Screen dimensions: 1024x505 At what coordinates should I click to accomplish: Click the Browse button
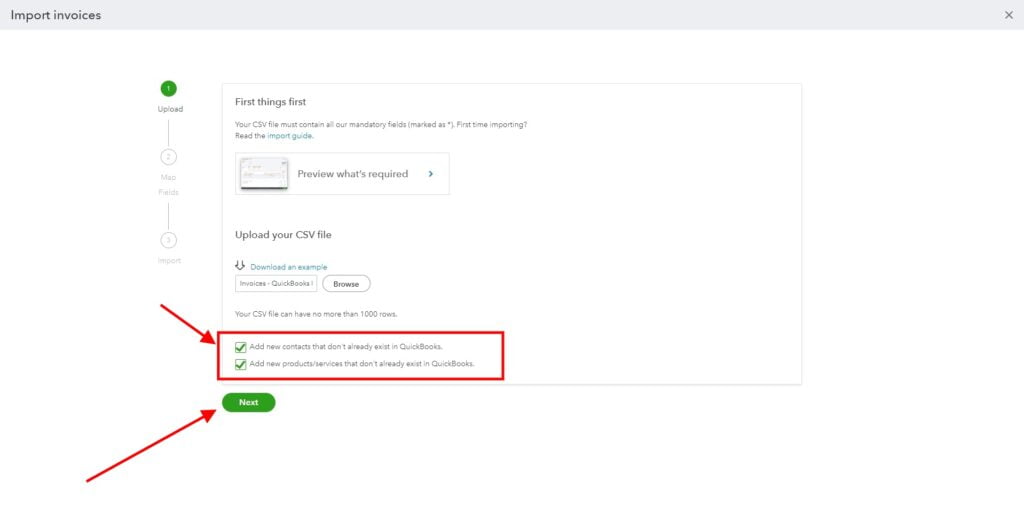tap(346, 284)
